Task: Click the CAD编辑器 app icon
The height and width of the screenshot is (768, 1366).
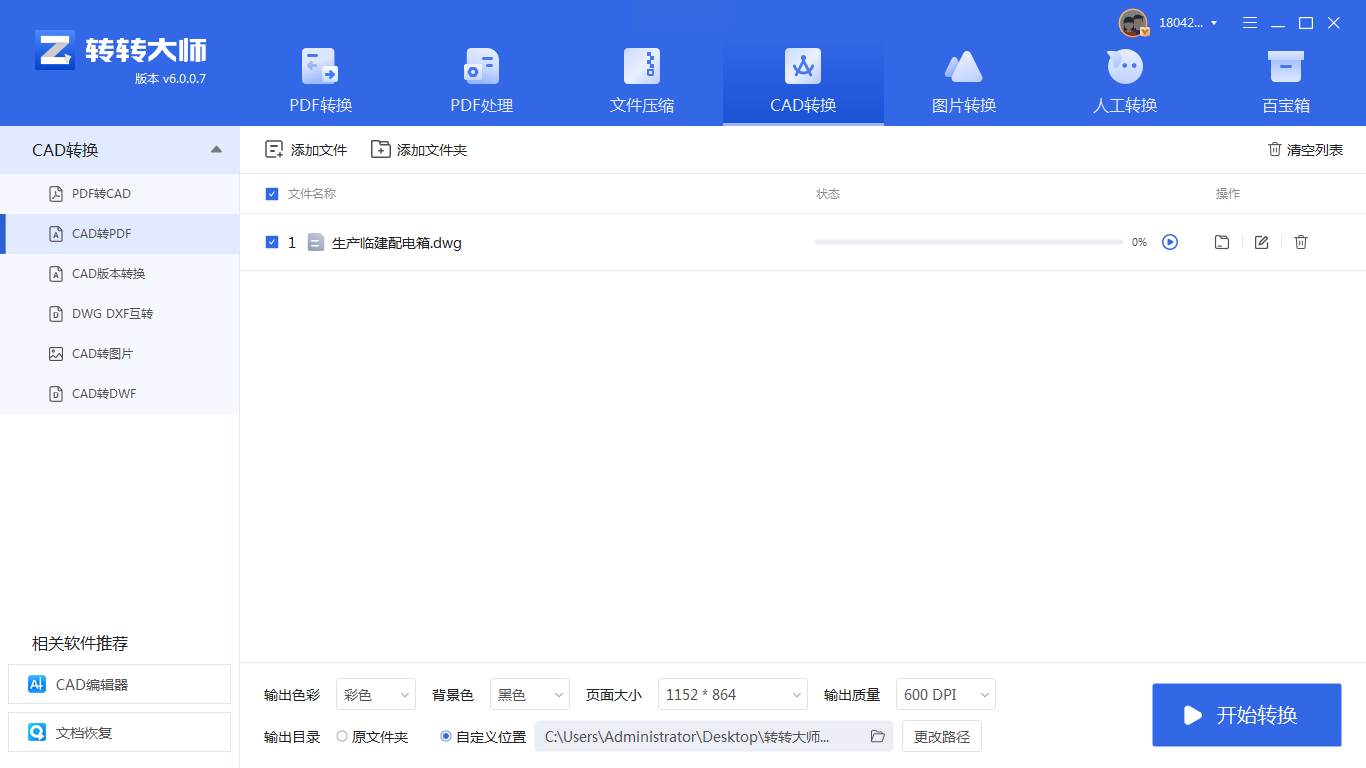Action: click(37, 685)
